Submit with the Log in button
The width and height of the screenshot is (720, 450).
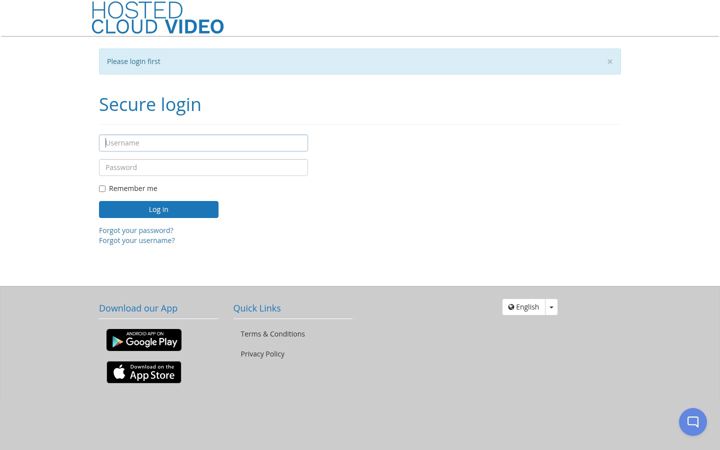[x=159, y=209]
